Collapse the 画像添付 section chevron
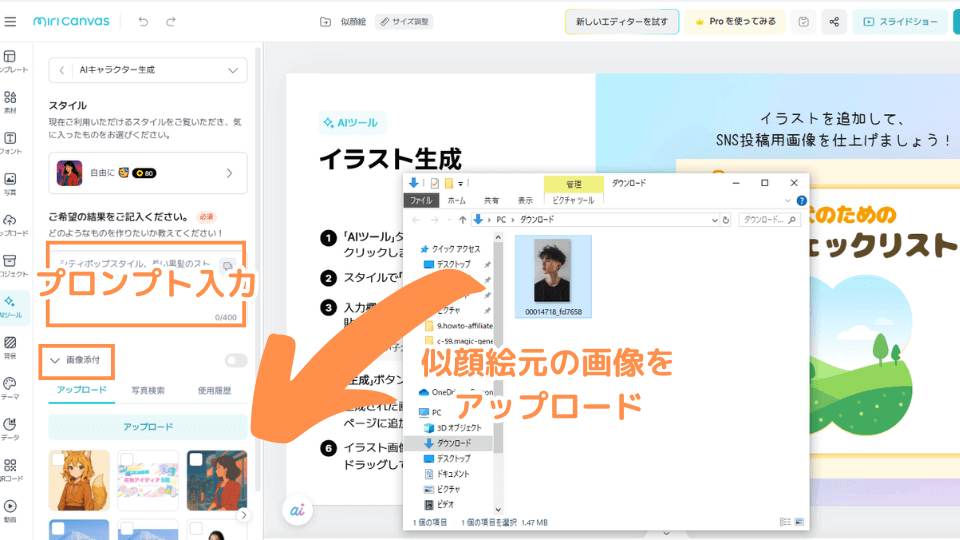 pos(54,361)
